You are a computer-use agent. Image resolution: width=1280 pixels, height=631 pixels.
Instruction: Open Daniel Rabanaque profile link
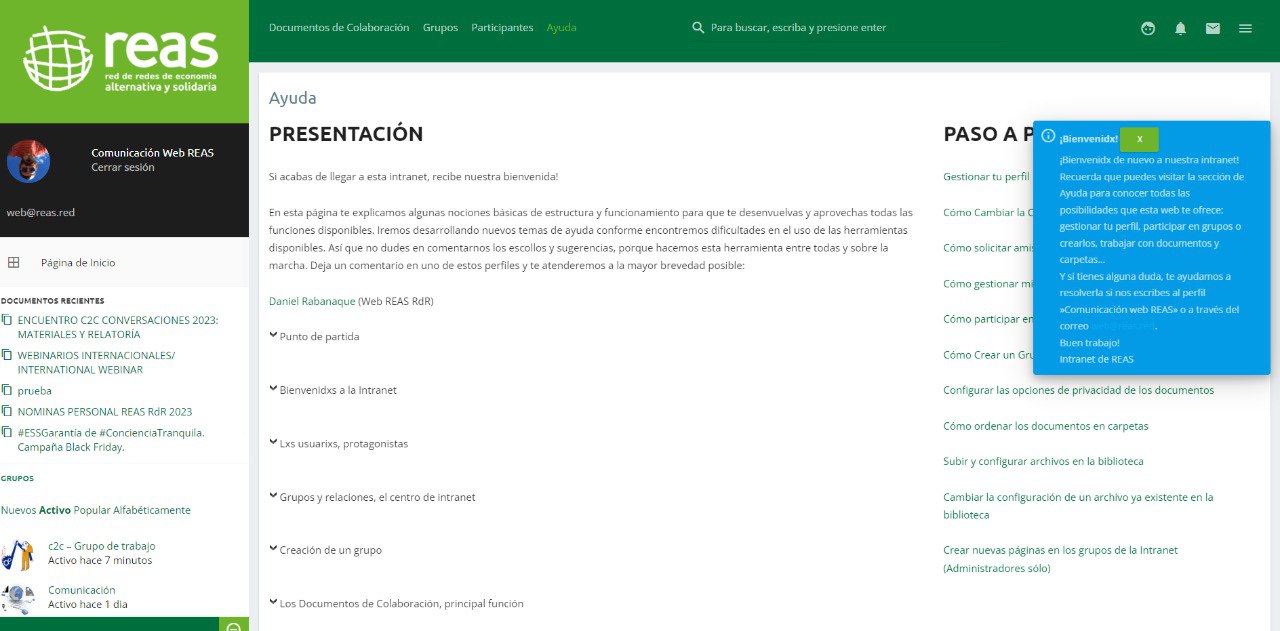pyautogui.click(x=312, y=301)
